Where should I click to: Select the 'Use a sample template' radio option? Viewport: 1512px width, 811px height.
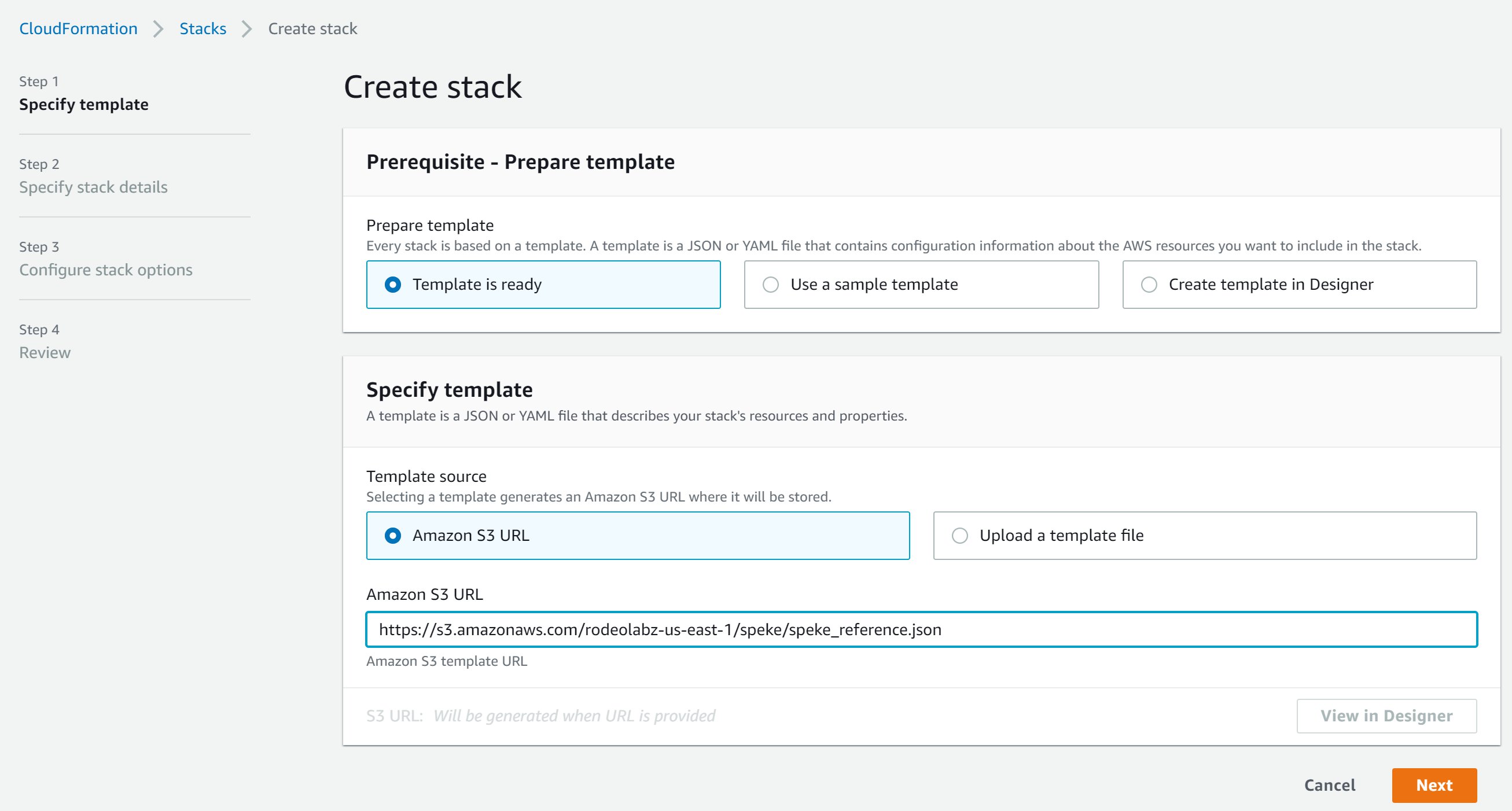click(x=921, y=285)
